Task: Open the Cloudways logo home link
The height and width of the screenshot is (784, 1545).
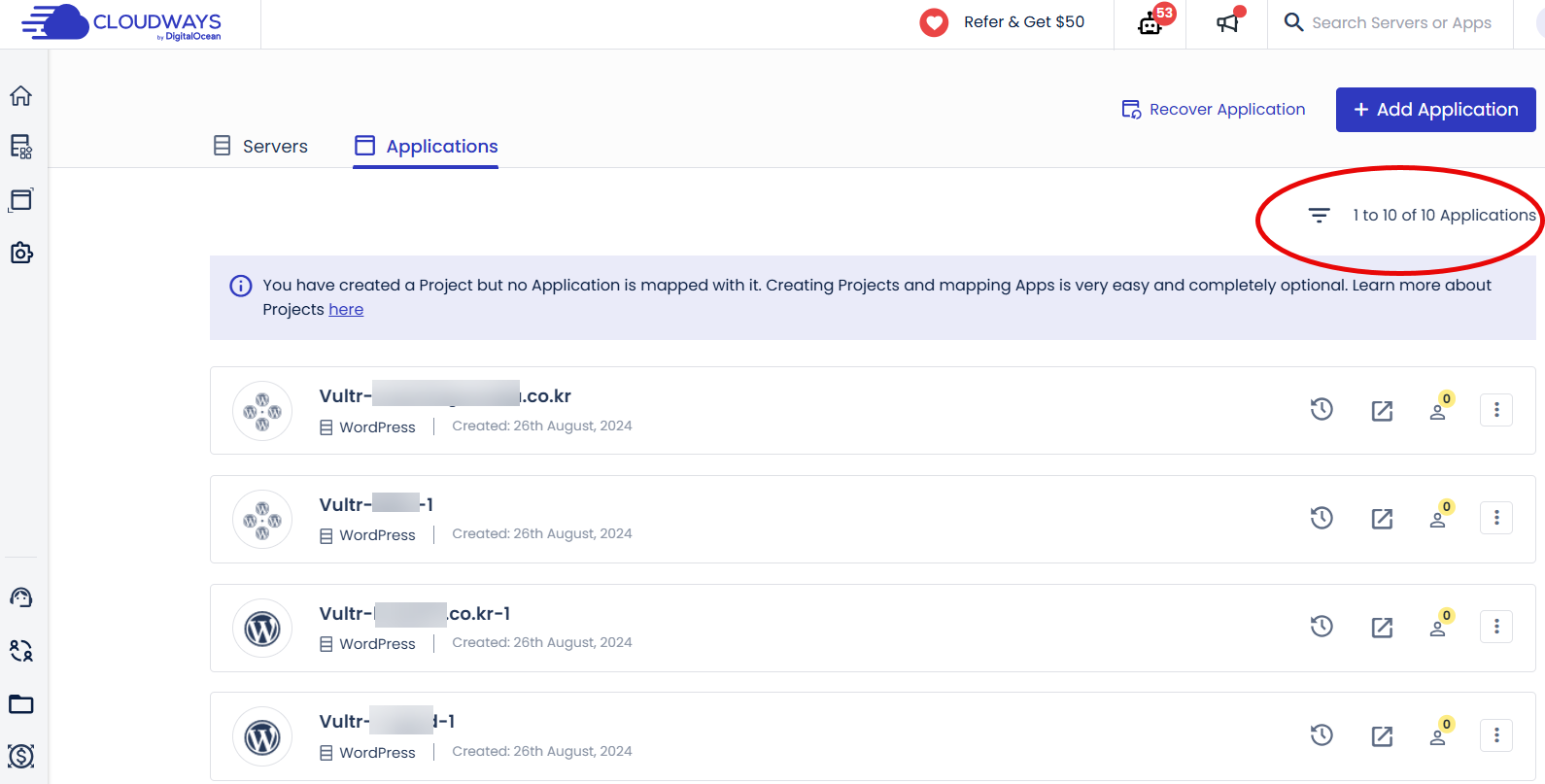Action: [121, 22]
